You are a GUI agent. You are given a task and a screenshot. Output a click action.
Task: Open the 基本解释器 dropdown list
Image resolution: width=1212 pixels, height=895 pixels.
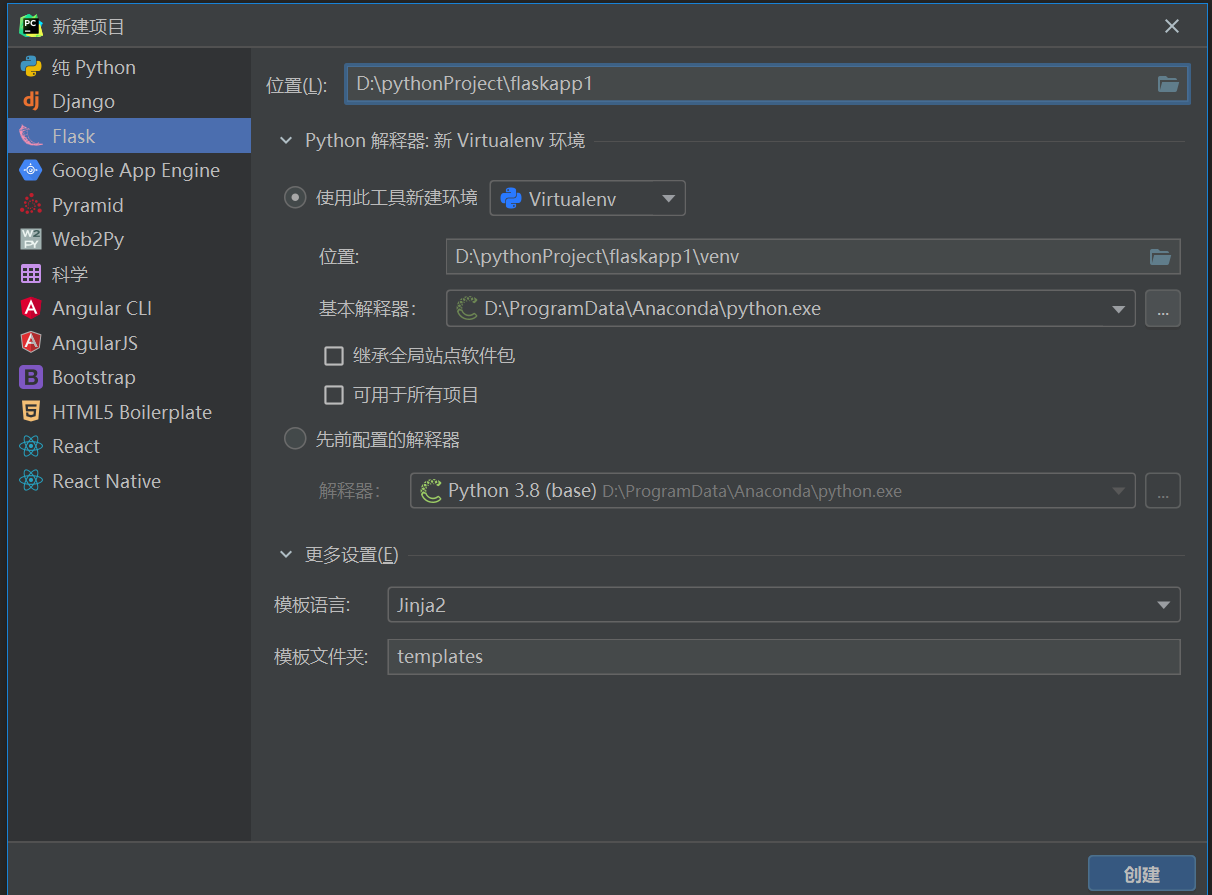pyautogui.click(x=791, y=308)
